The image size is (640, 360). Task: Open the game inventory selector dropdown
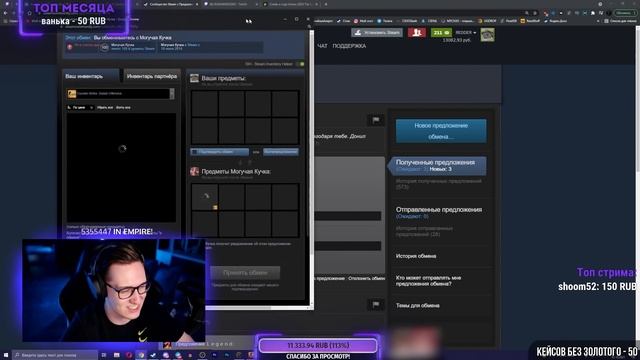click(x=121, y=94)
